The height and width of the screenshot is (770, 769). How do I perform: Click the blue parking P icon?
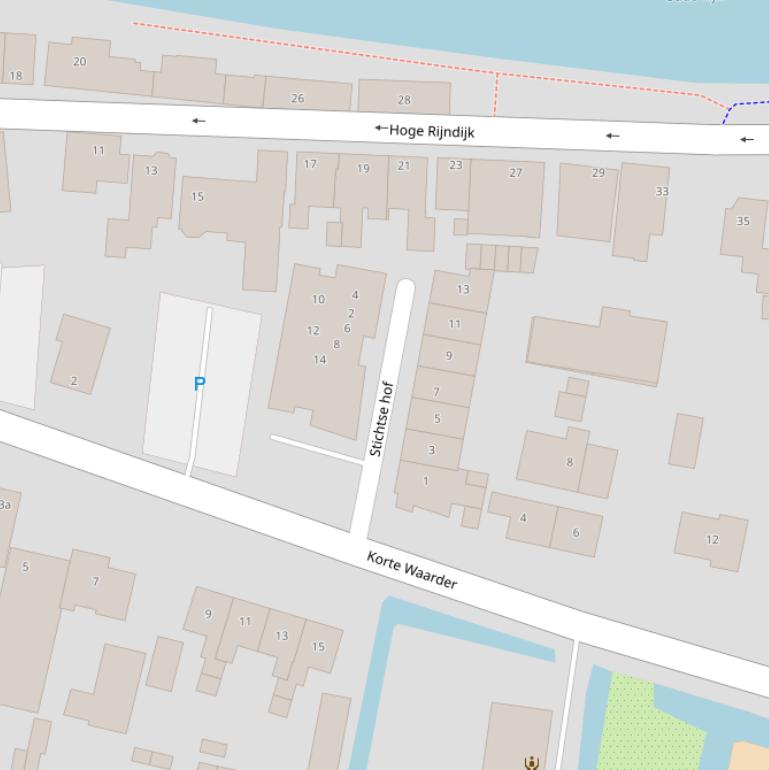pos(199,383)
